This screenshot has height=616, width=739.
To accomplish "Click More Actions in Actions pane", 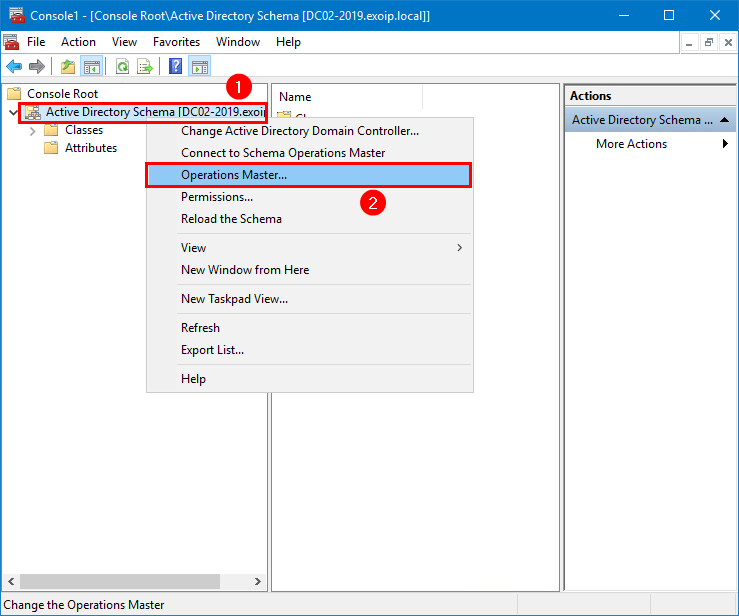I will tap(631, 143).
